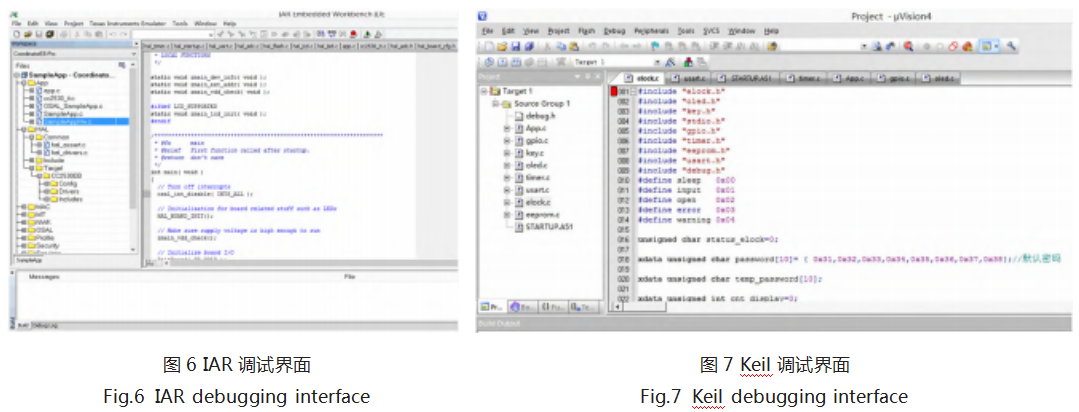Collapse Target 1 node in Keil project tree
This screenshot has width=1079, height=412.
tap(485, 91)
